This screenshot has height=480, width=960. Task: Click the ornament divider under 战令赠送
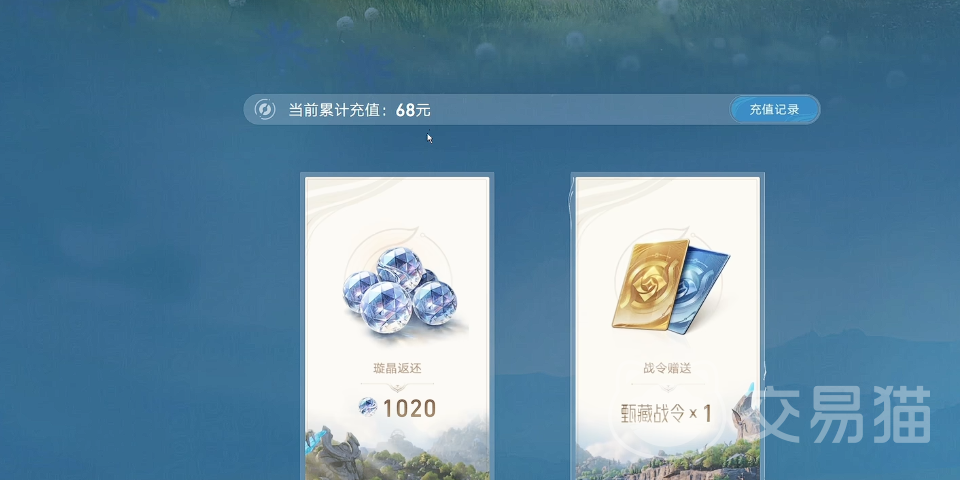(x=667, y=387)
